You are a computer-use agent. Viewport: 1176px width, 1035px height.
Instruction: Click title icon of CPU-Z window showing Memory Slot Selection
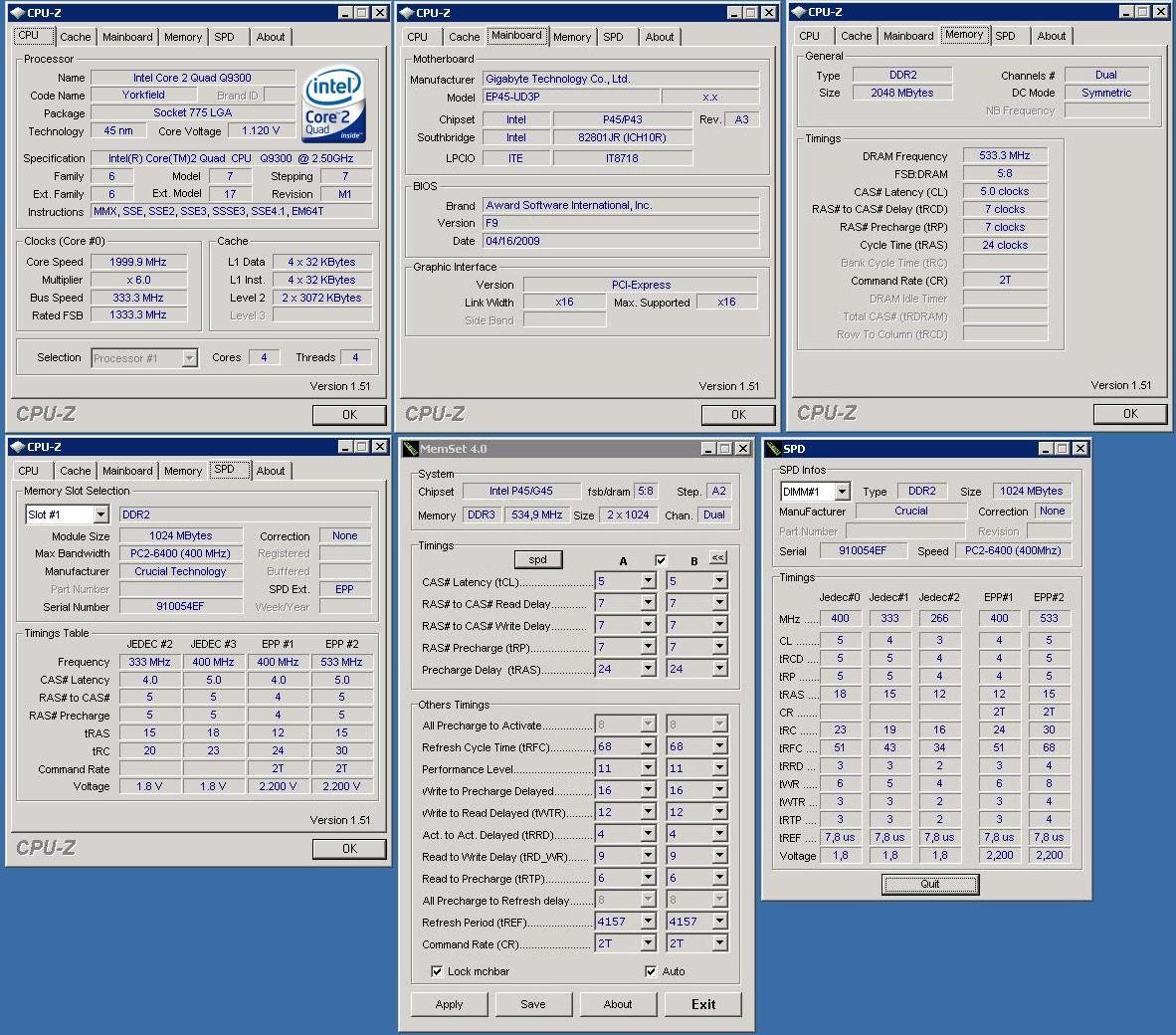click(x=17, y=447)
